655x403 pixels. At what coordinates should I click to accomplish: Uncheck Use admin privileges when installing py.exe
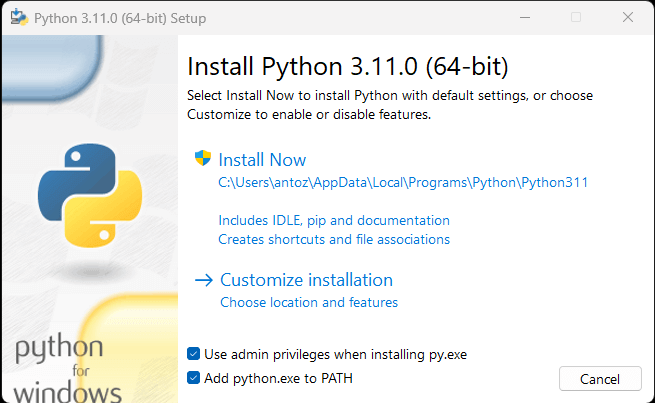tap(193, 354)
